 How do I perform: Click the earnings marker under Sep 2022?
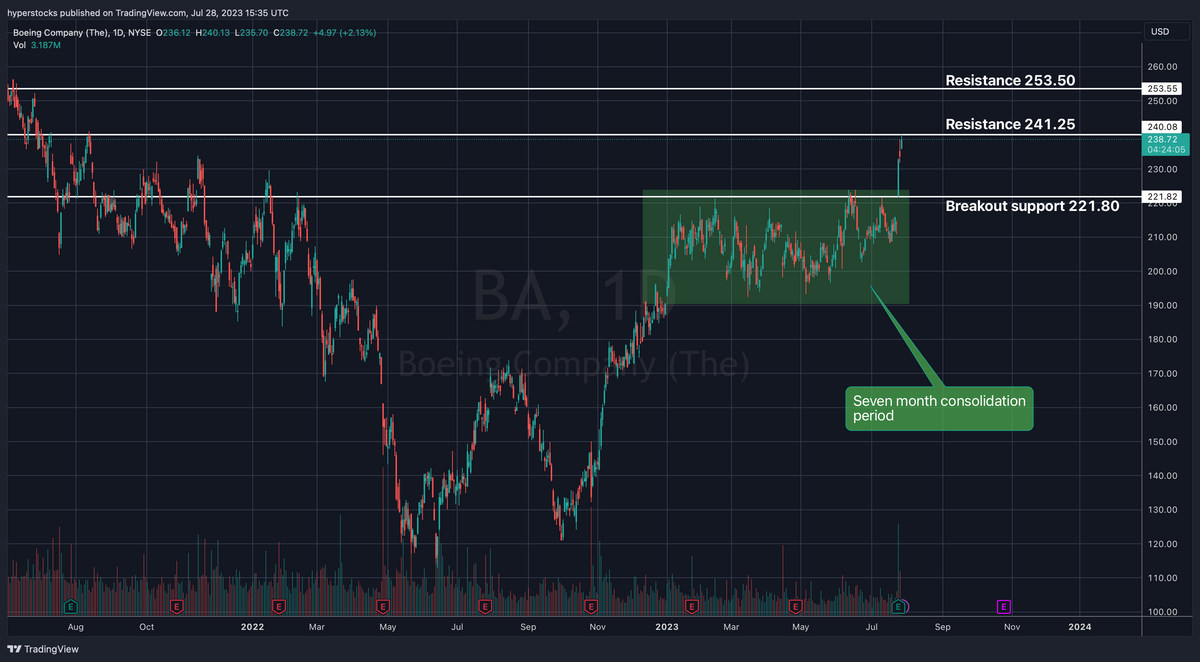point(486,606)
